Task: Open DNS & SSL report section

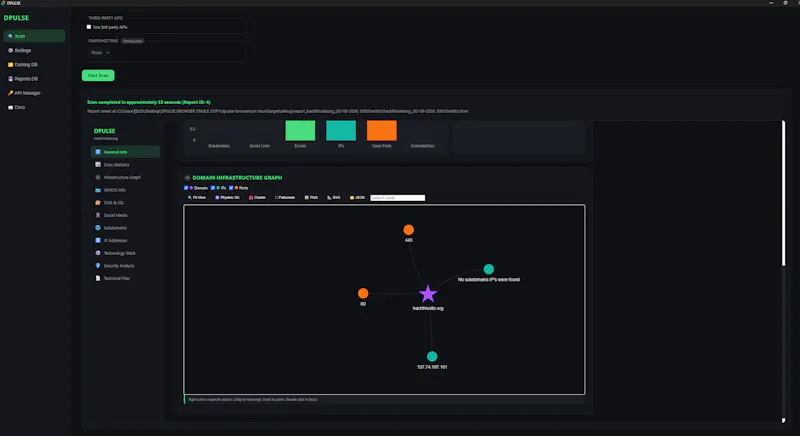Action: point(126,202)
